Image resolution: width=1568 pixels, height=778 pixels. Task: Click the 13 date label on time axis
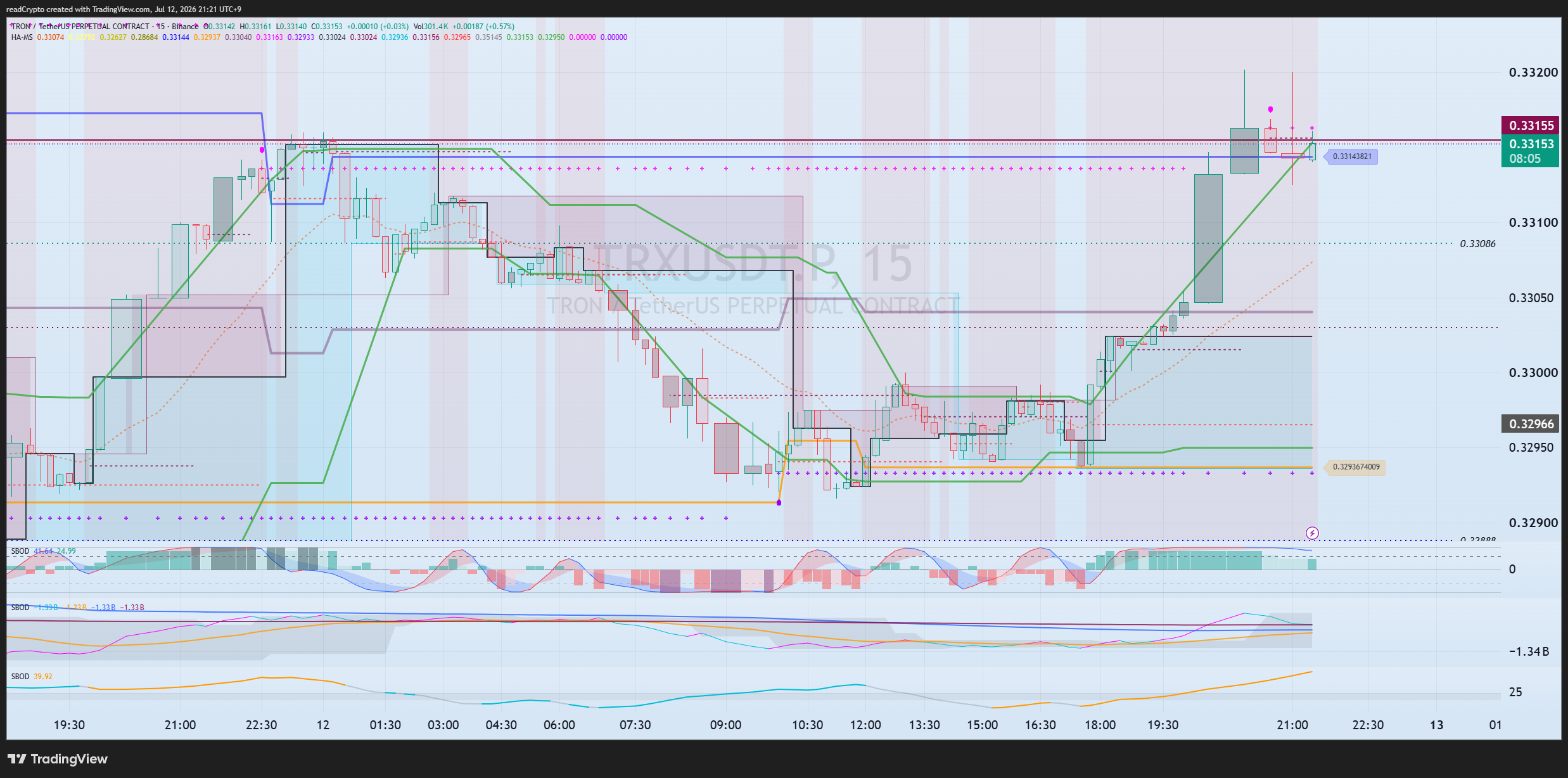click(x=1436, y=725)
